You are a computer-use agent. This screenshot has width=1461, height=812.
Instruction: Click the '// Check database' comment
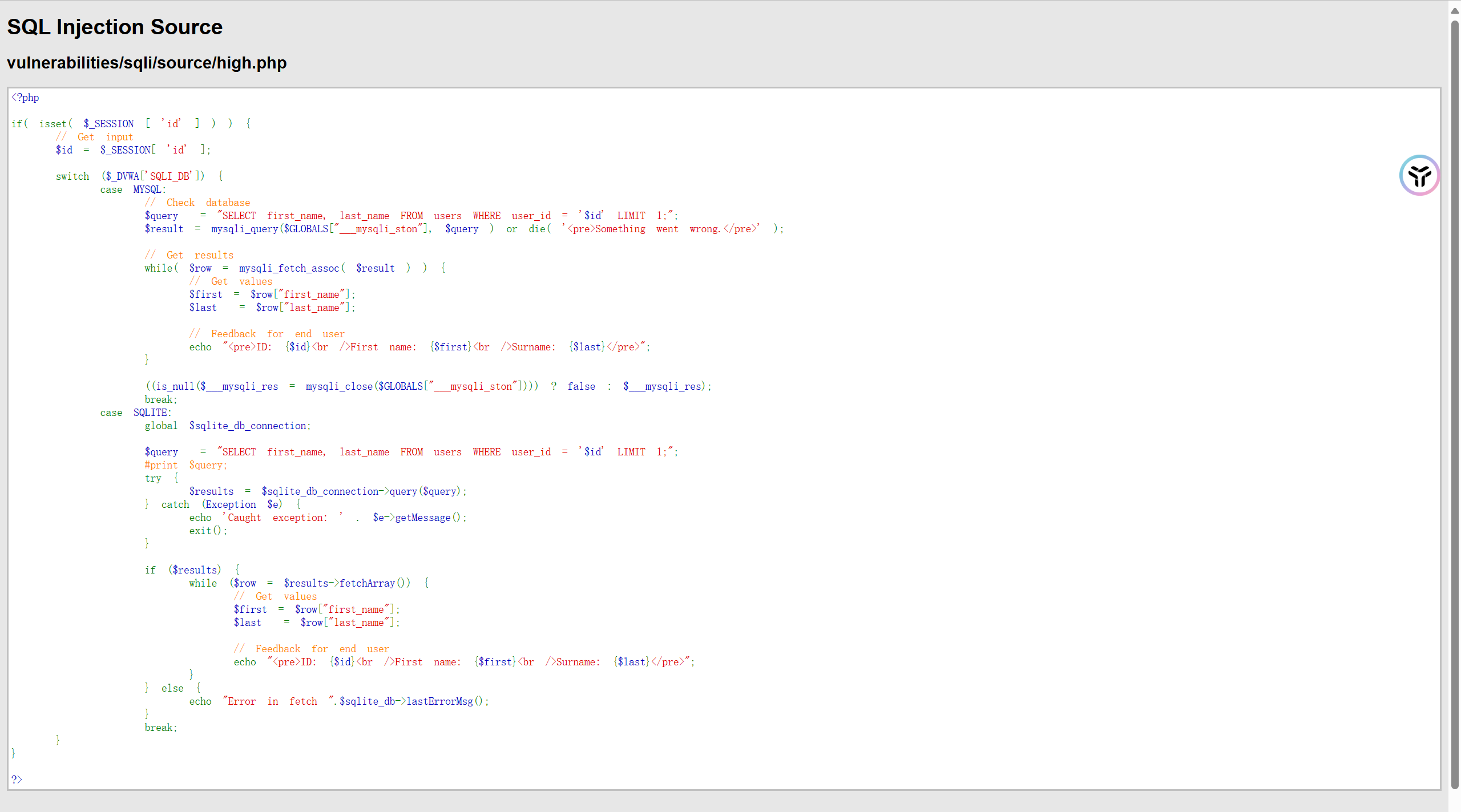point(197,203)
